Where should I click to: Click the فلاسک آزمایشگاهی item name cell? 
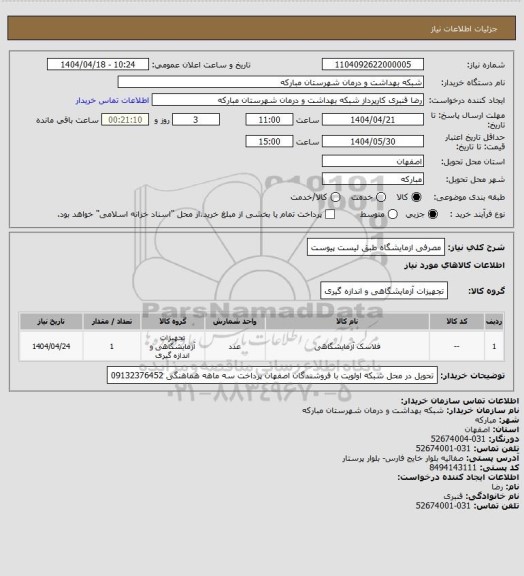point(347,346)
